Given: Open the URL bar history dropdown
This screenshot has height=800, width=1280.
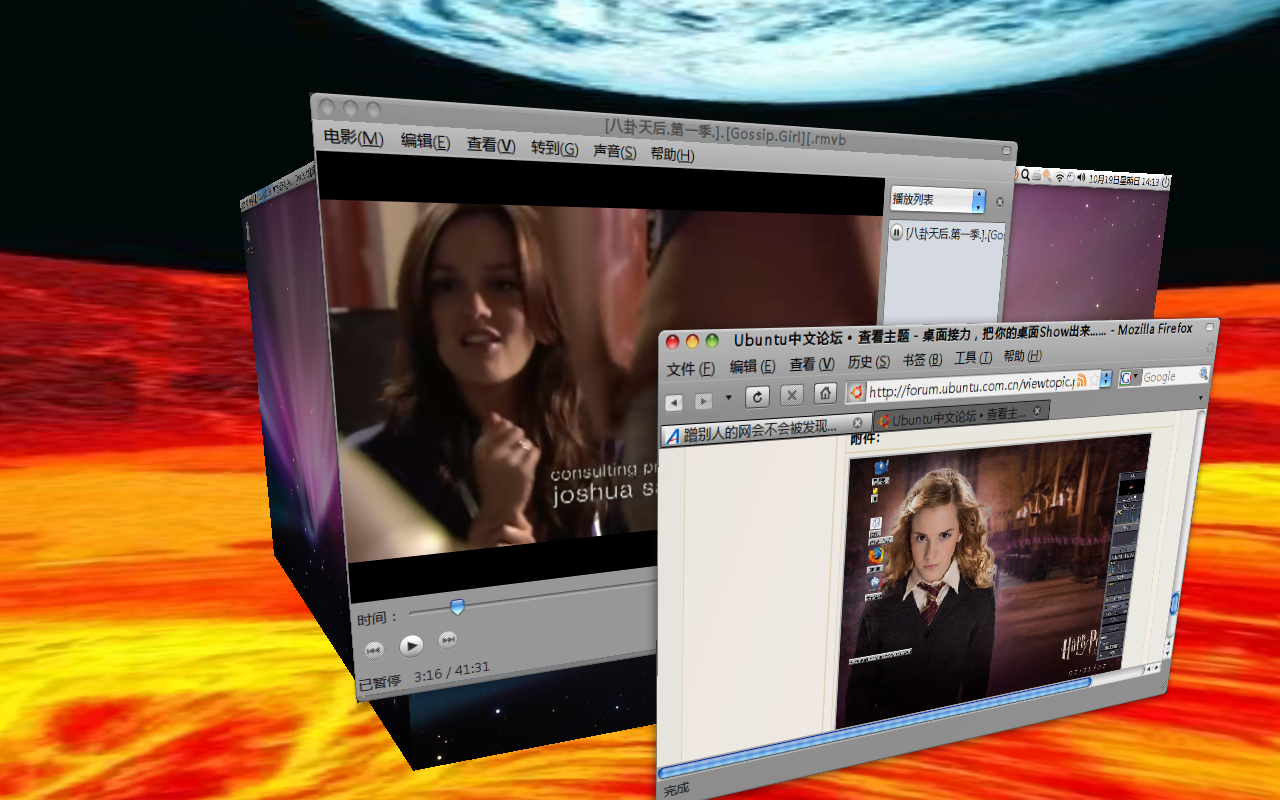Looking at the screenshot, I should pyautogui.click(x=1106, y=379).
